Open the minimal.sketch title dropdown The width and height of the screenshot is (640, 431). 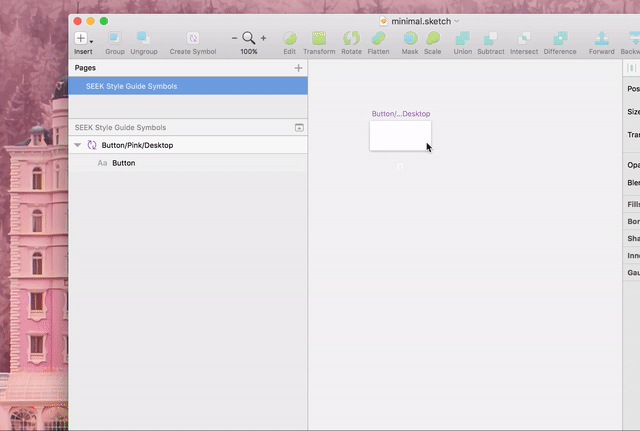(457, 21)
